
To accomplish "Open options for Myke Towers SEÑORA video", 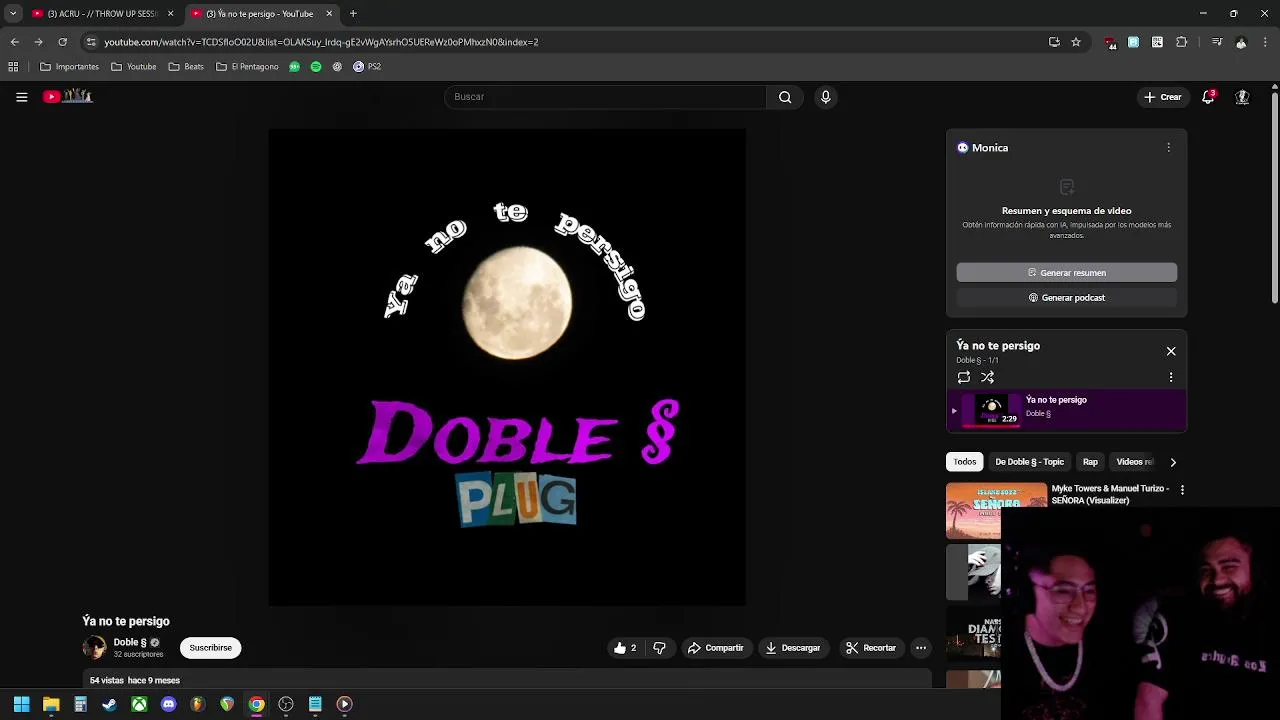I will pyautogui.click(x=1182, y=490).
